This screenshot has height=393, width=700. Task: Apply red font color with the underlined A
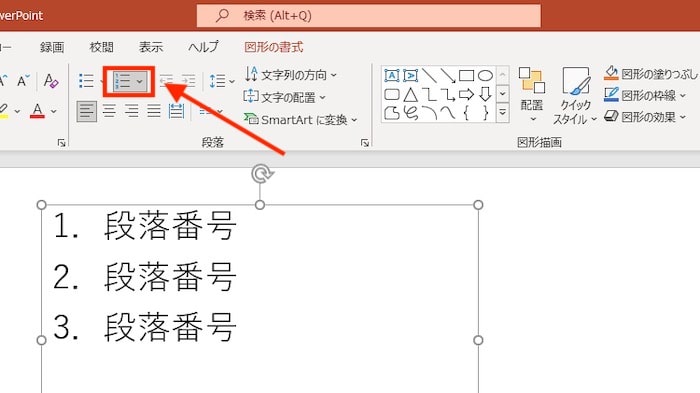coord(38,110)
